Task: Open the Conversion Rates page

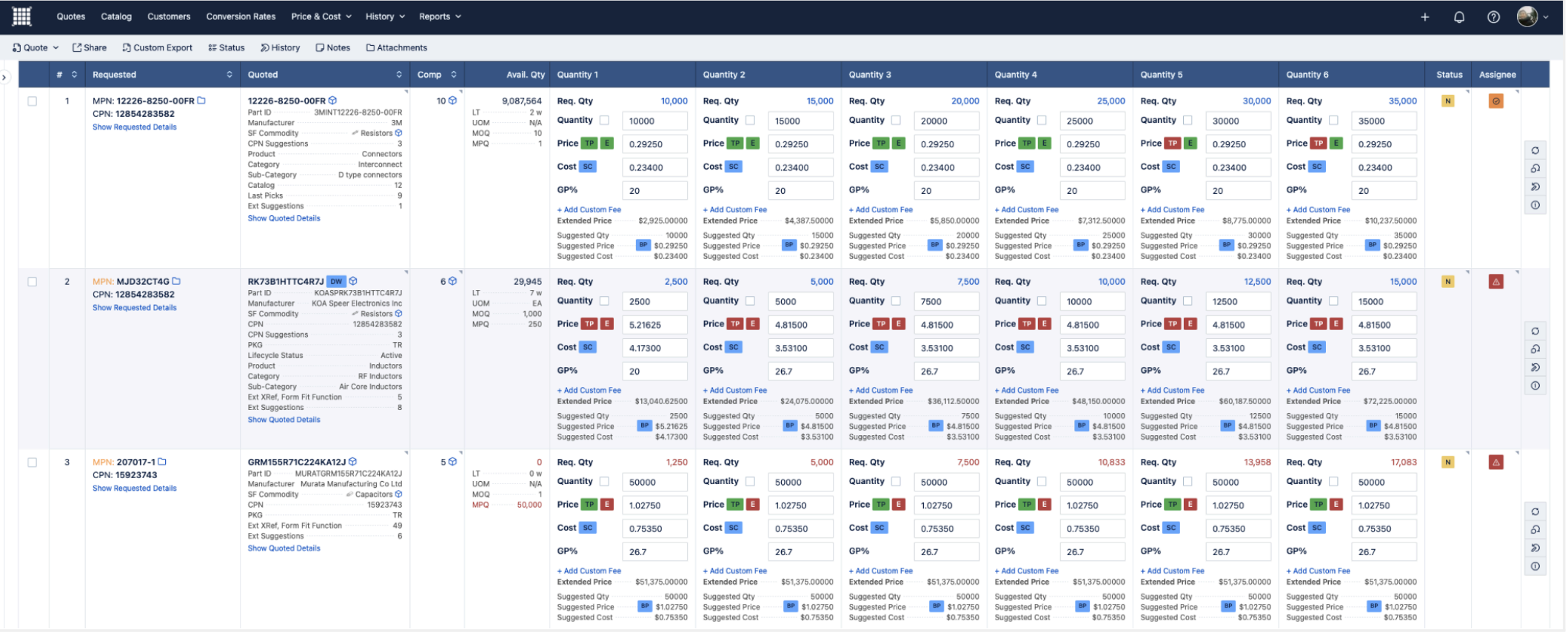Action: click(x=241, y=16)
